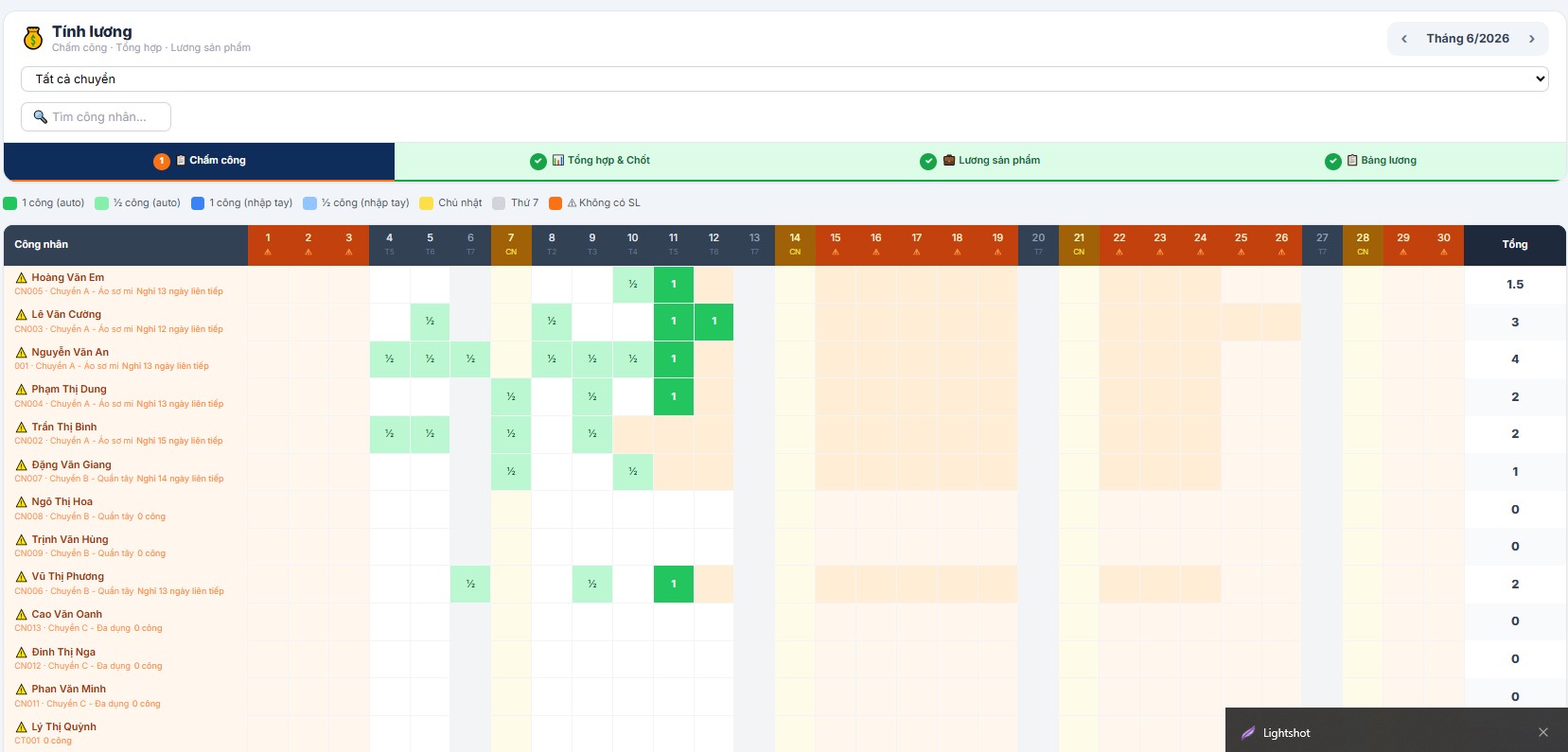Click warning icon next to Lê Văn Cường
This screenshot has width=1568, height=752.
coord(22,315)
